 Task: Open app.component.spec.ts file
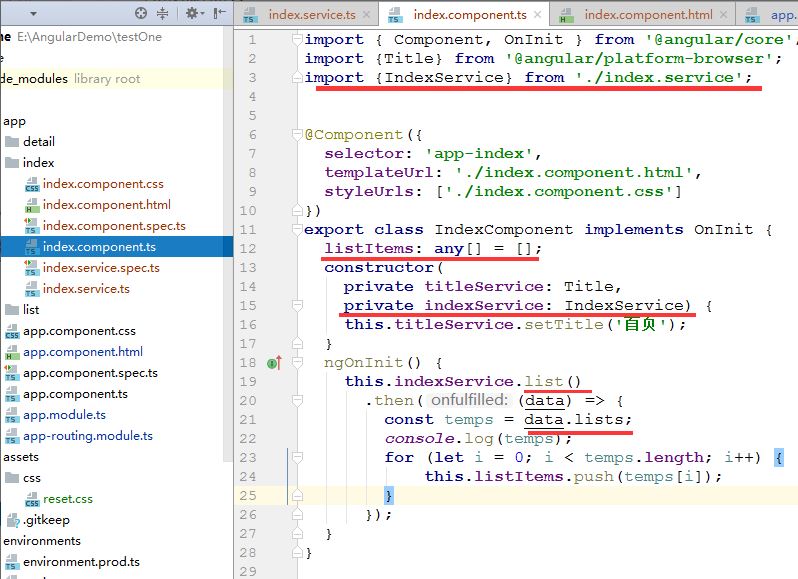[91, 373]
